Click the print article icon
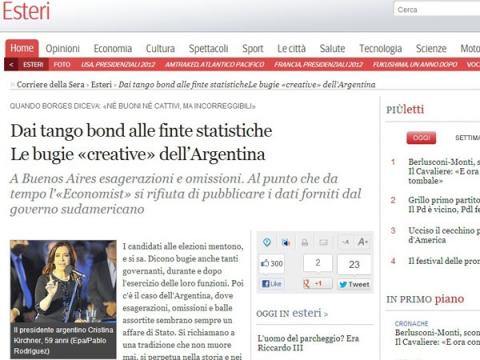The image size is (480, 360). pyautogui.click(x=305, y=243)
